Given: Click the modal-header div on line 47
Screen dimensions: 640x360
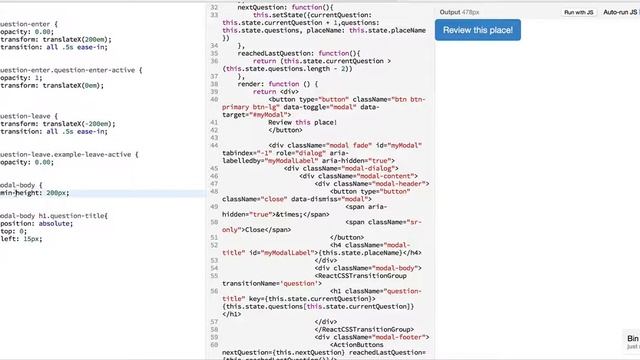Looking at the screenshot, I should pos(372,184).
